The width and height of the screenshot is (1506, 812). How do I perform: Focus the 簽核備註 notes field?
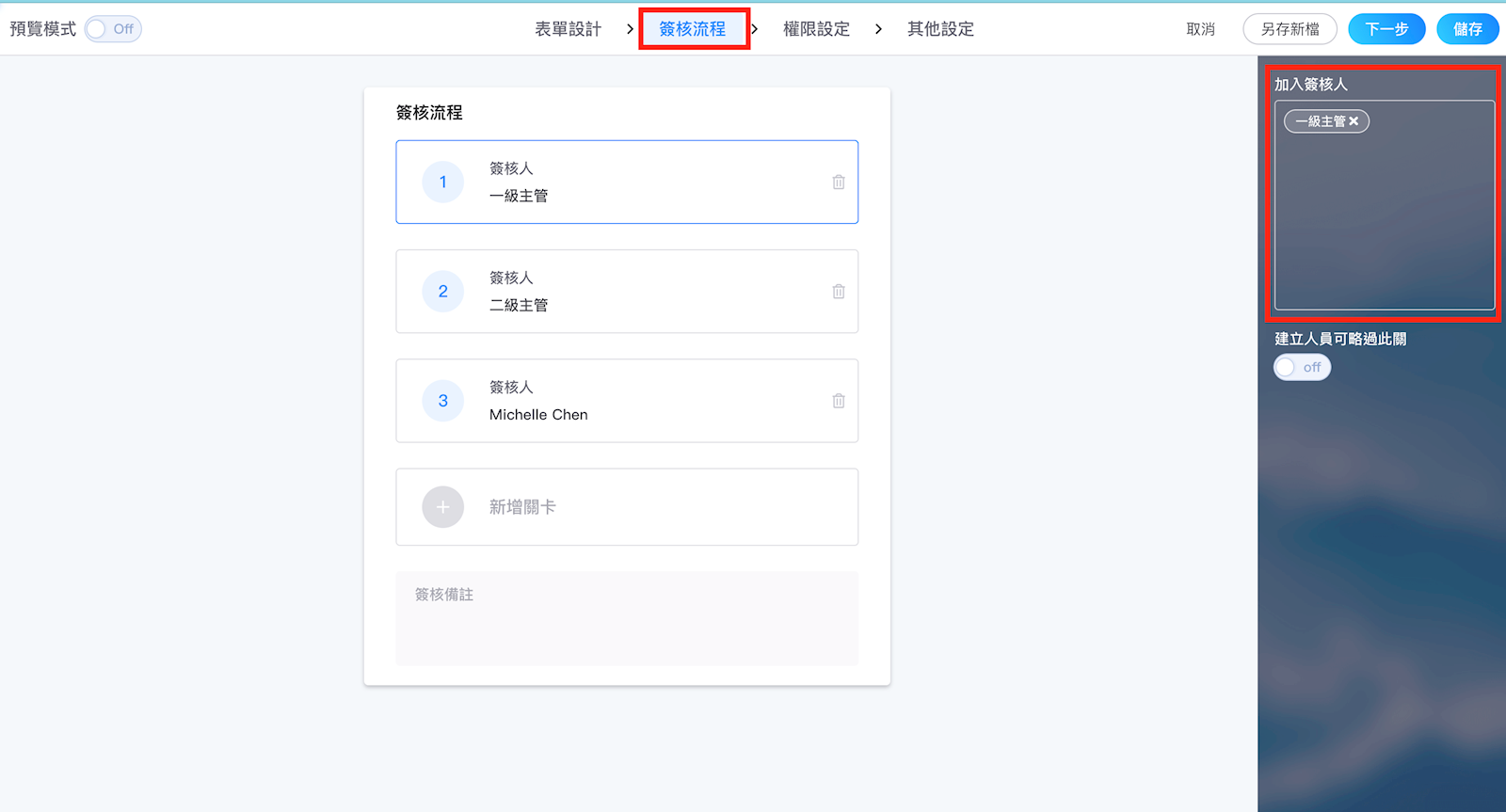tap(627, 618)
